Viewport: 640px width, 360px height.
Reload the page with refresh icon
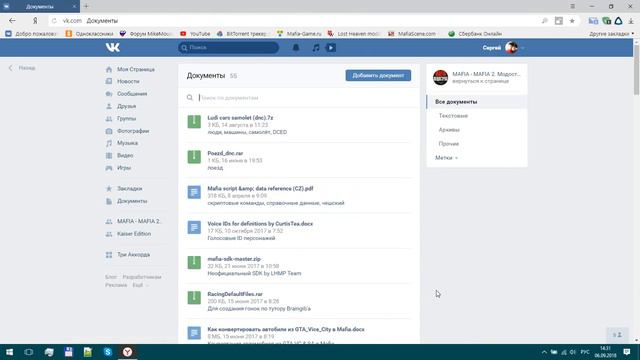(x=54, y=20)
